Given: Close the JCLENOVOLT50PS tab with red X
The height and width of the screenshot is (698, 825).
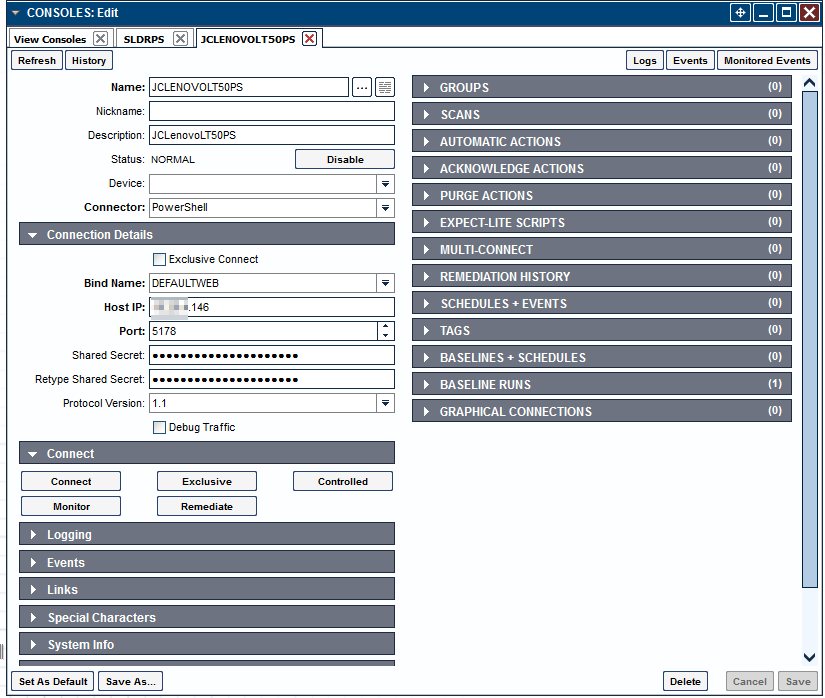Looking at the screenshot, I should [x=310, y=39].
